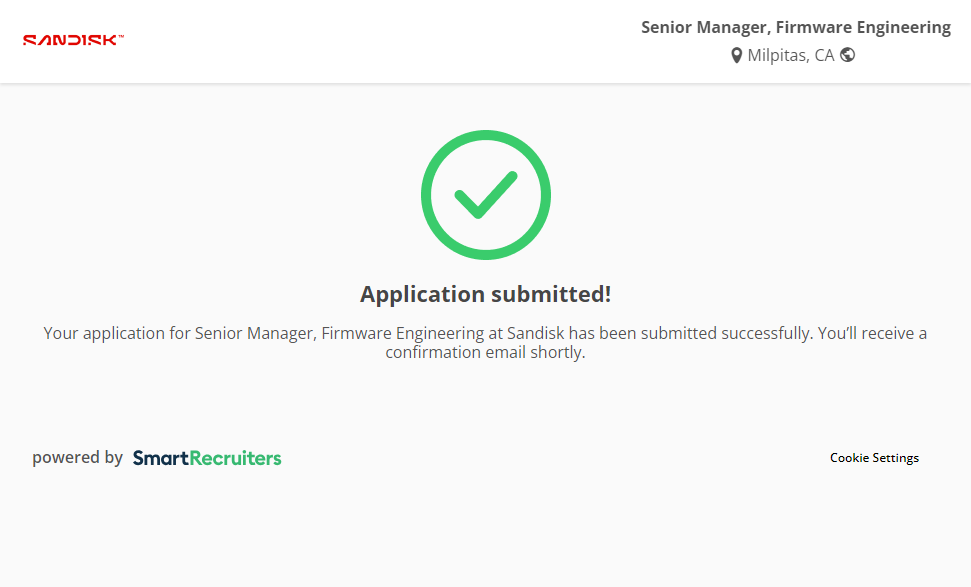Image resolution: width=971 pixels, height=587 pixels.
Task: Click the location pin icon
Action: pyautogui.click(x=737, y=56)
